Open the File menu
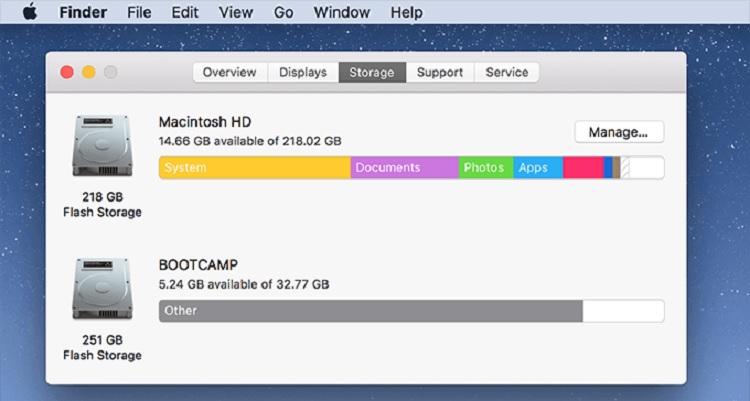Screen dimensions: 750x401 (x=139, y=12)
